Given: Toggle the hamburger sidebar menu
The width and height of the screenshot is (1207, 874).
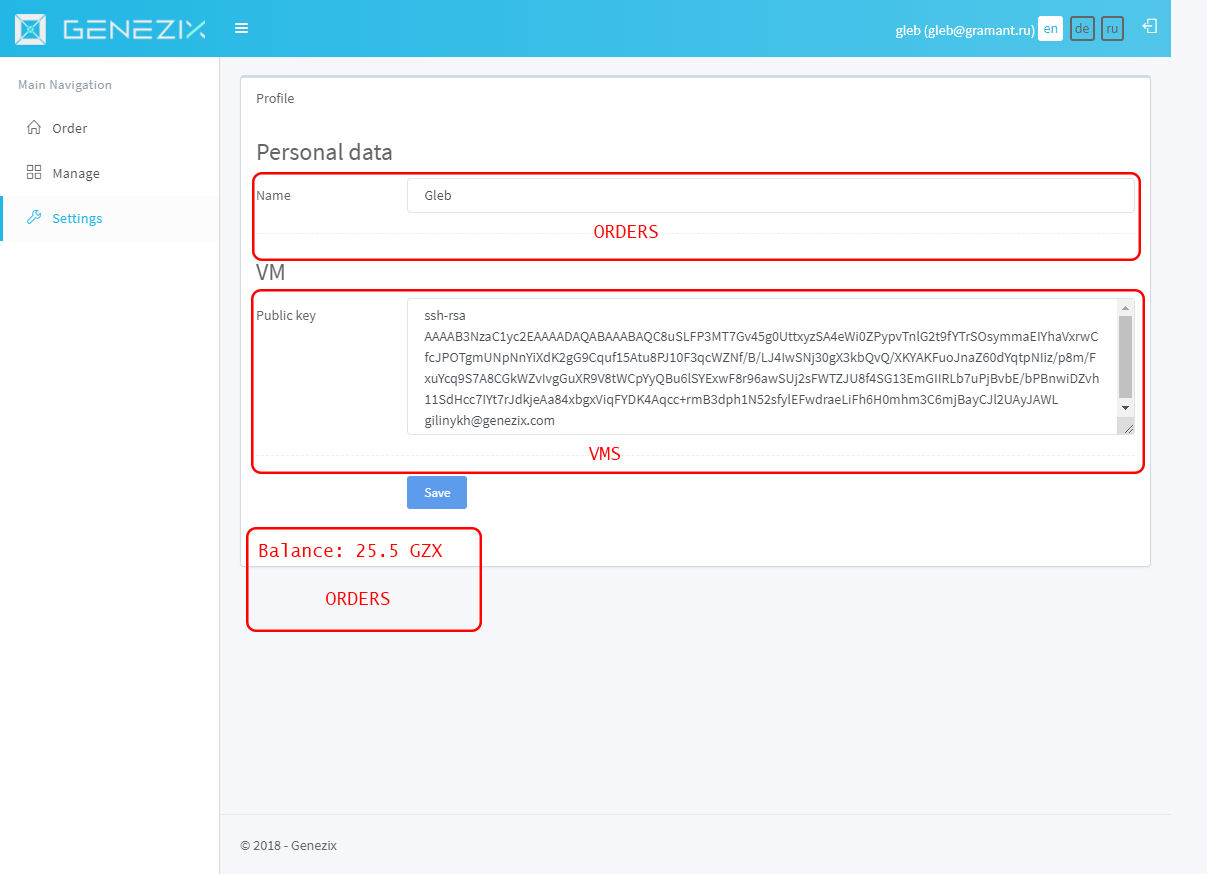Looking at the screenshot, I should coord(241,28).
